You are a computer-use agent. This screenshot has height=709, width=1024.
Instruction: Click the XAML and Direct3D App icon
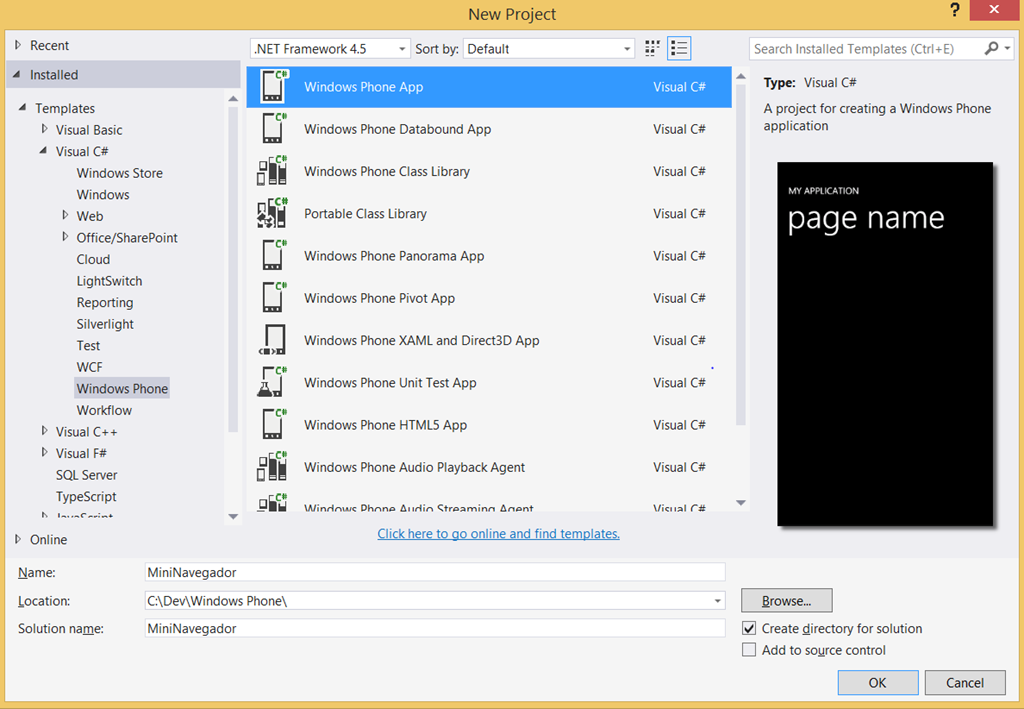coord(272,340)
